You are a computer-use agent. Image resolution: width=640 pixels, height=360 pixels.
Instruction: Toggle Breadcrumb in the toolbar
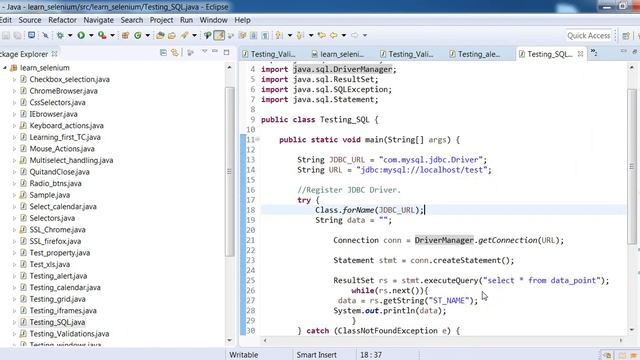[207, 36]
